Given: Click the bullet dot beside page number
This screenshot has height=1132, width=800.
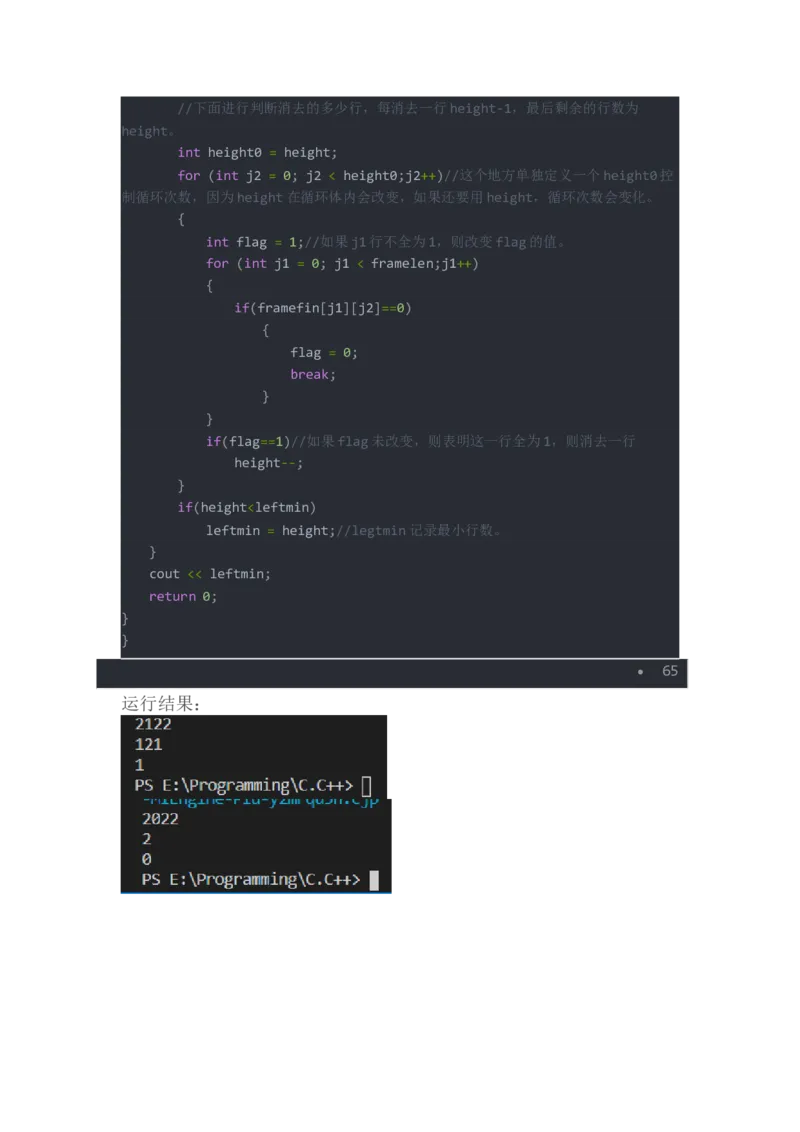Looking at the screenshot, I should [640, 672].
